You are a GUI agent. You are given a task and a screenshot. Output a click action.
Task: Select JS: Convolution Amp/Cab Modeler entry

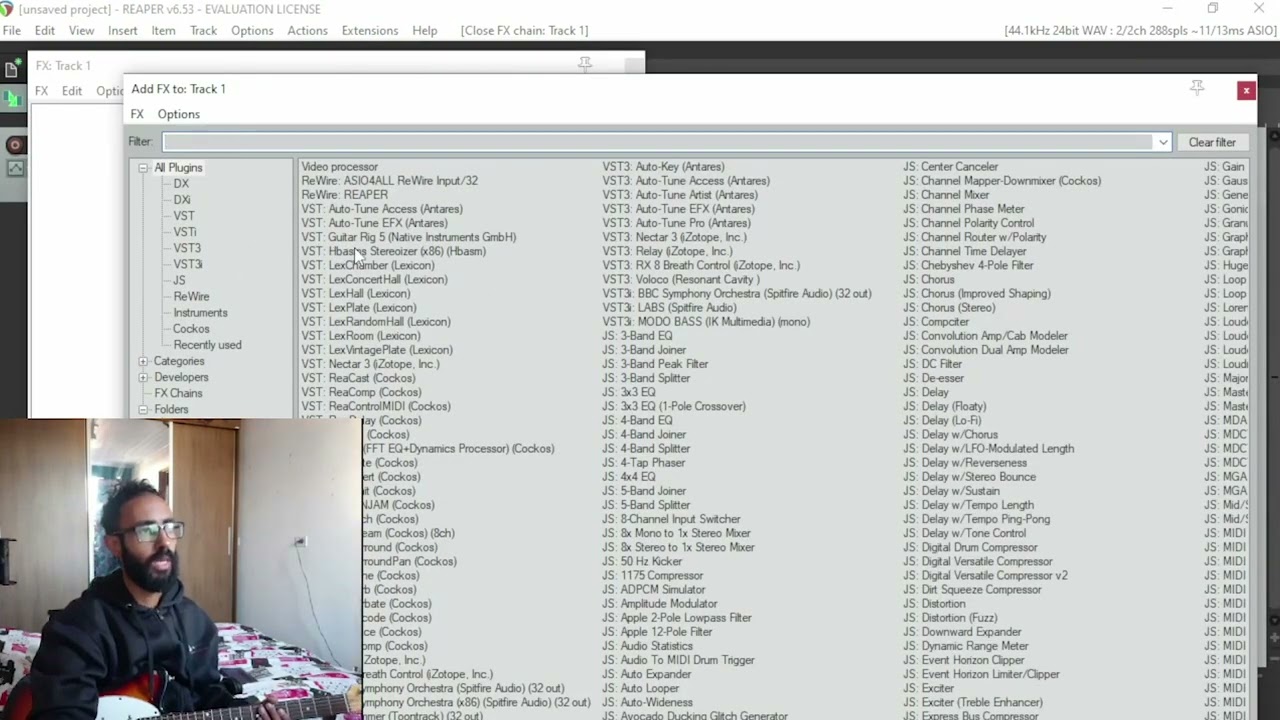point(985,336)
